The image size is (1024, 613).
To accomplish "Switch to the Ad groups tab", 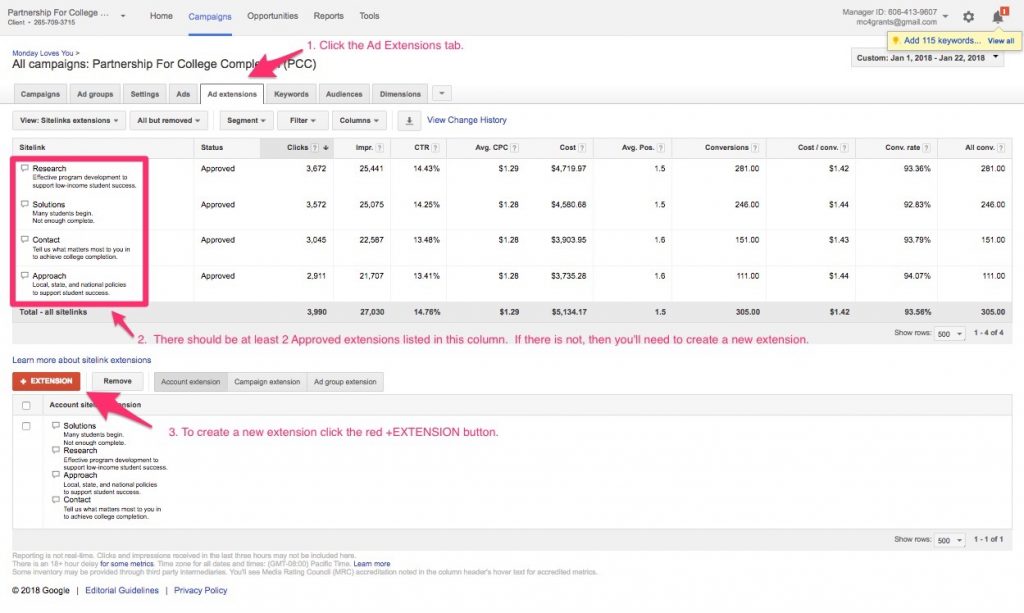I will 95,94.
